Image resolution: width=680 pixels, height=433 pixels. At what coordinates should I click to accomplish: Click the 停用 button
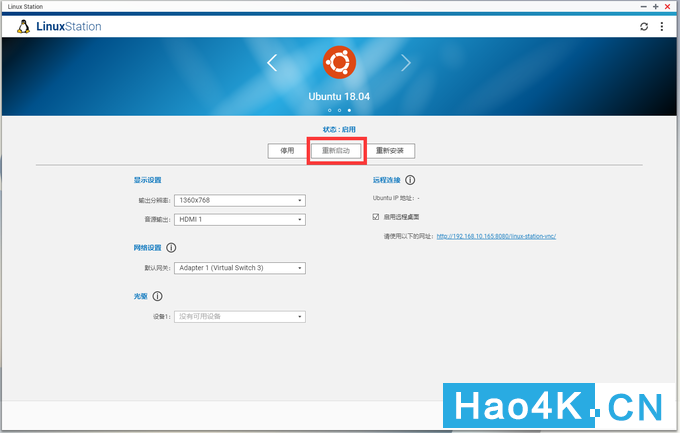pos(287,151)
